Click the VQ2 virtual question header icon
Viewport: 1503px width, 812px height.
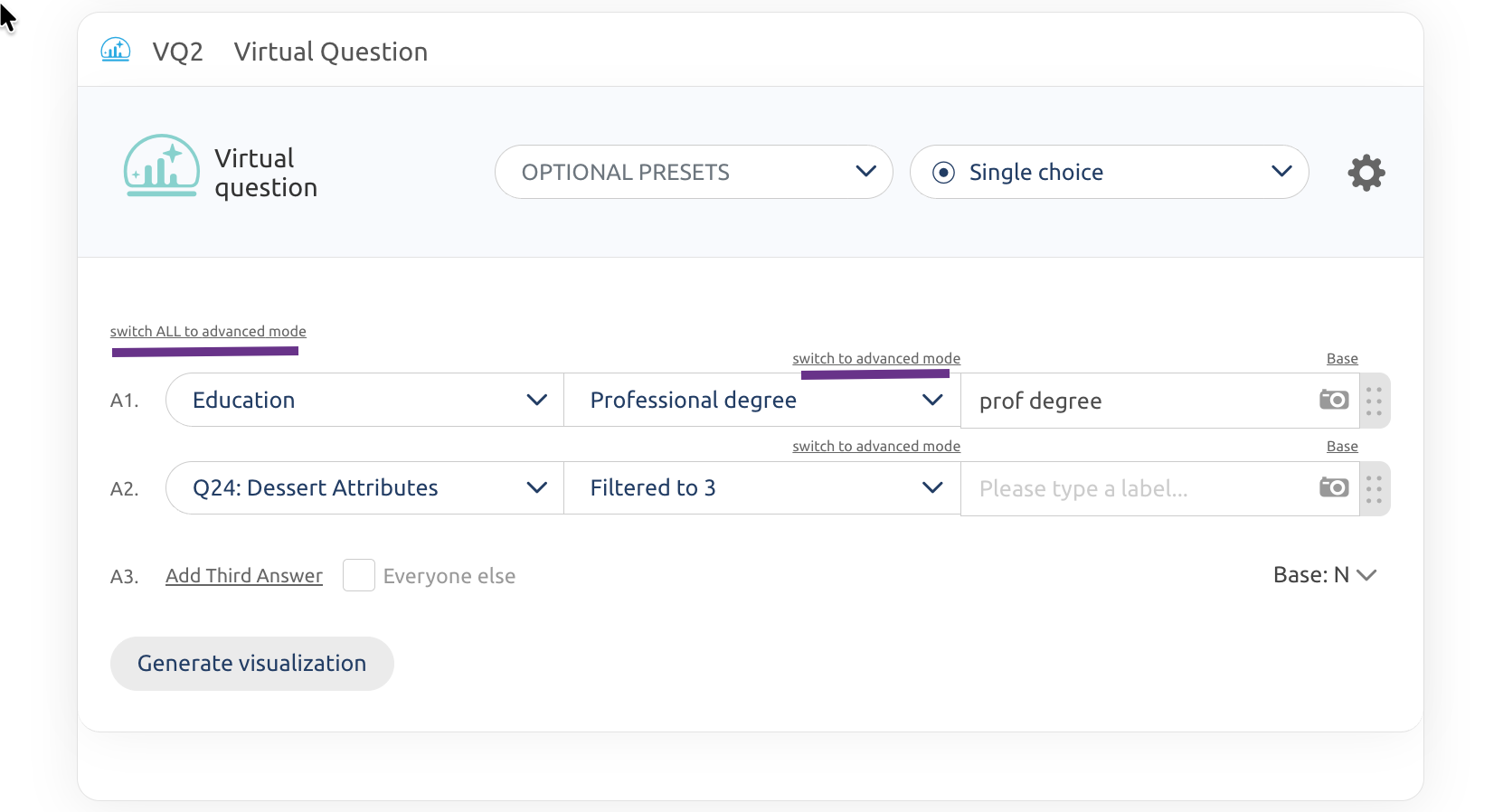click(116, 50)
